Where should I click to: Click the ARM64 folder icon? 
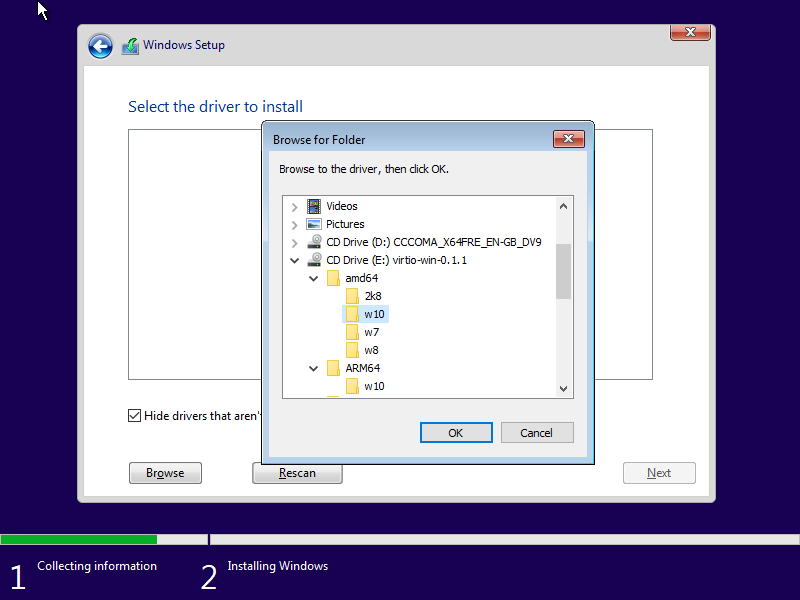[x=334, y=368]
